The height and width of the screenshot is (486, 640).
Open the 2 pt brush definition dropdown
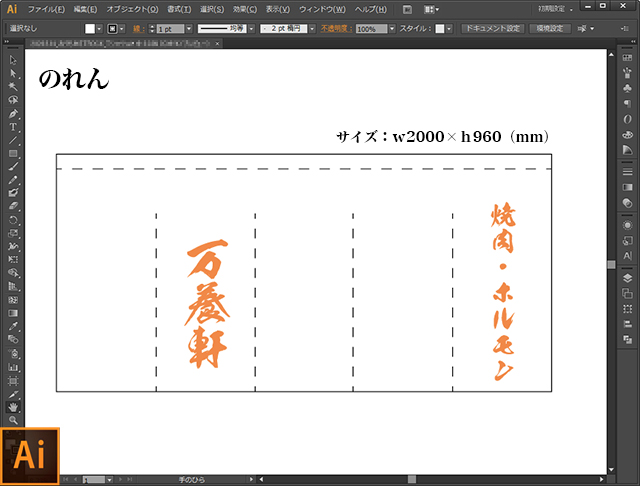click(312, 29)
